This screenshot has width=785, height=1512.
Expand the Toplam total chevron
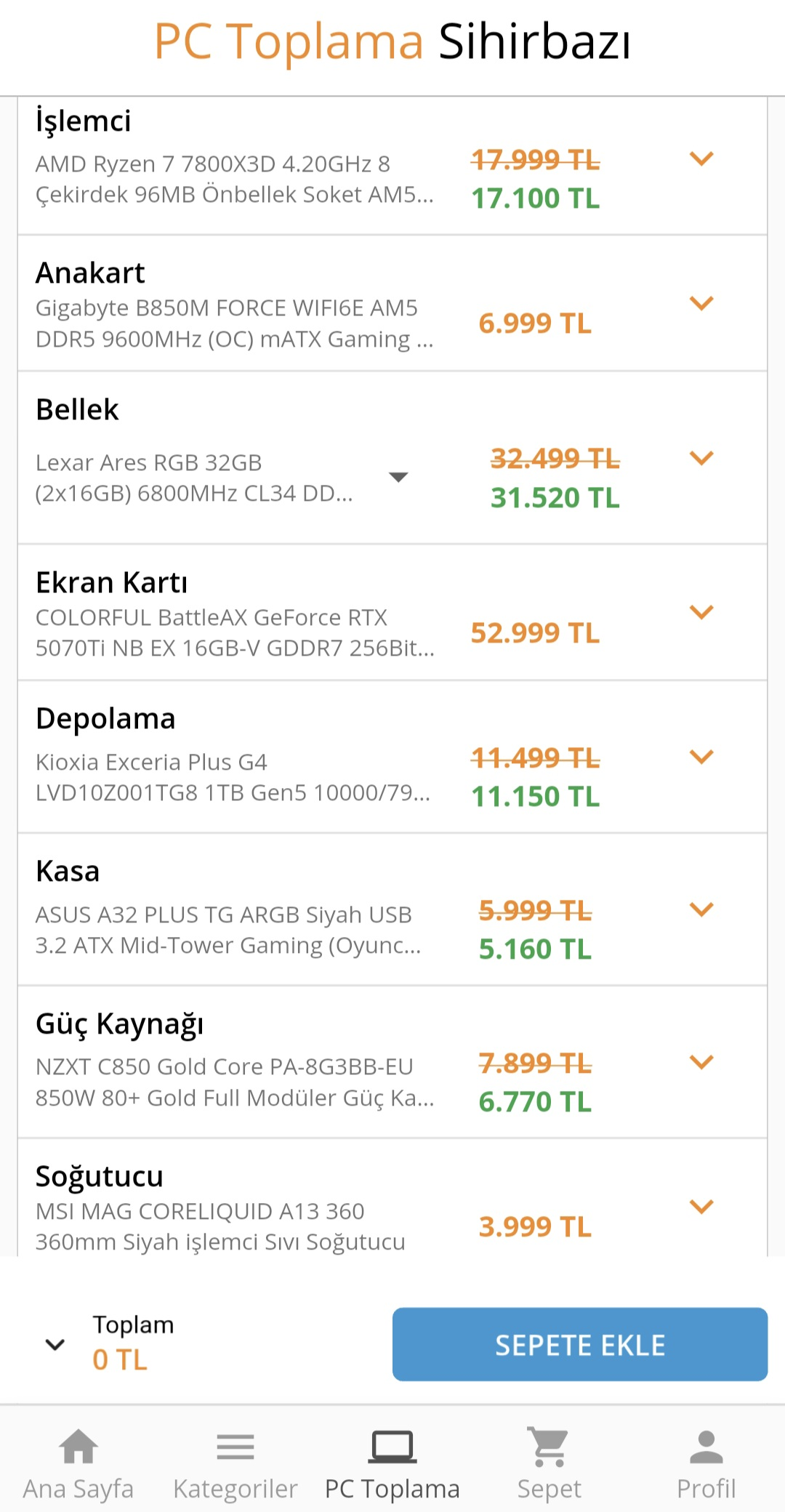coord(55,1344)
